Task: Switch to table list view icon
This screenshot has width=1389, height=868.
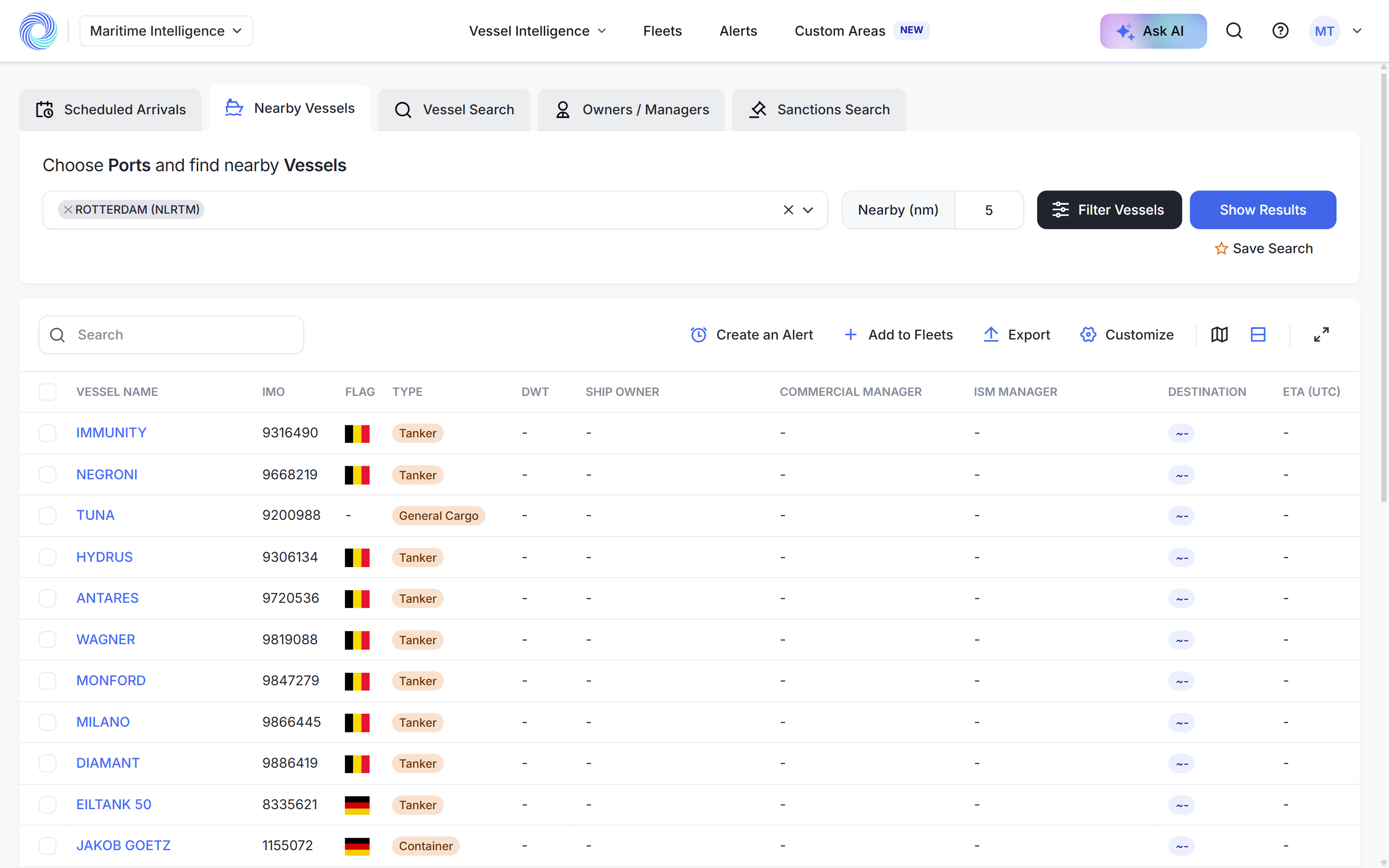Action: point(1258,335)
